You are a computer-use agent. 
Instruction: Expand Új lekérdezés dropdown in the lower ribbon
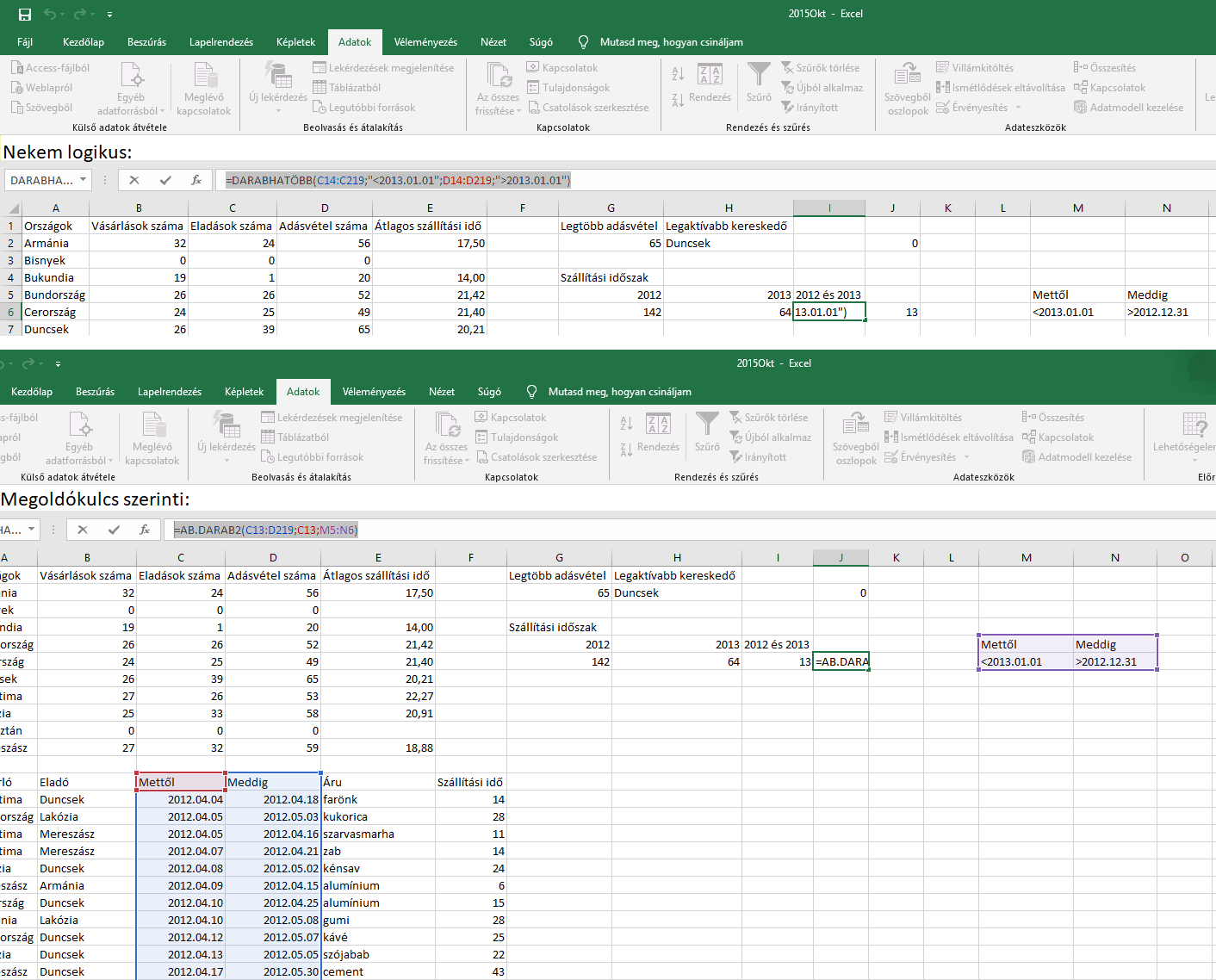[x=226, y=460]
